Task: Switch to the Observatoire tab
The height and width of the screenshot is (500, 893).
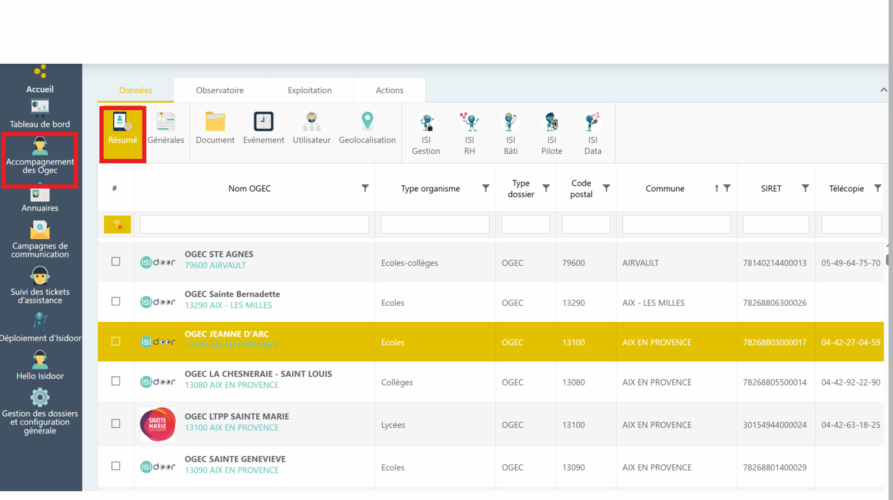Action: click(220, 90)
